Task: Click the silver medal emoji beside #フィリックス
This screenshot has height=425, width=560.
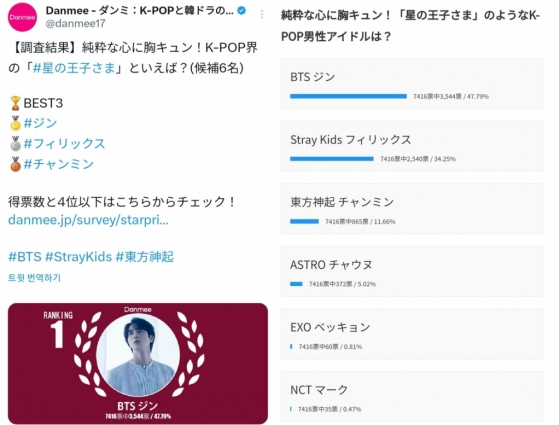Action: 15,144
